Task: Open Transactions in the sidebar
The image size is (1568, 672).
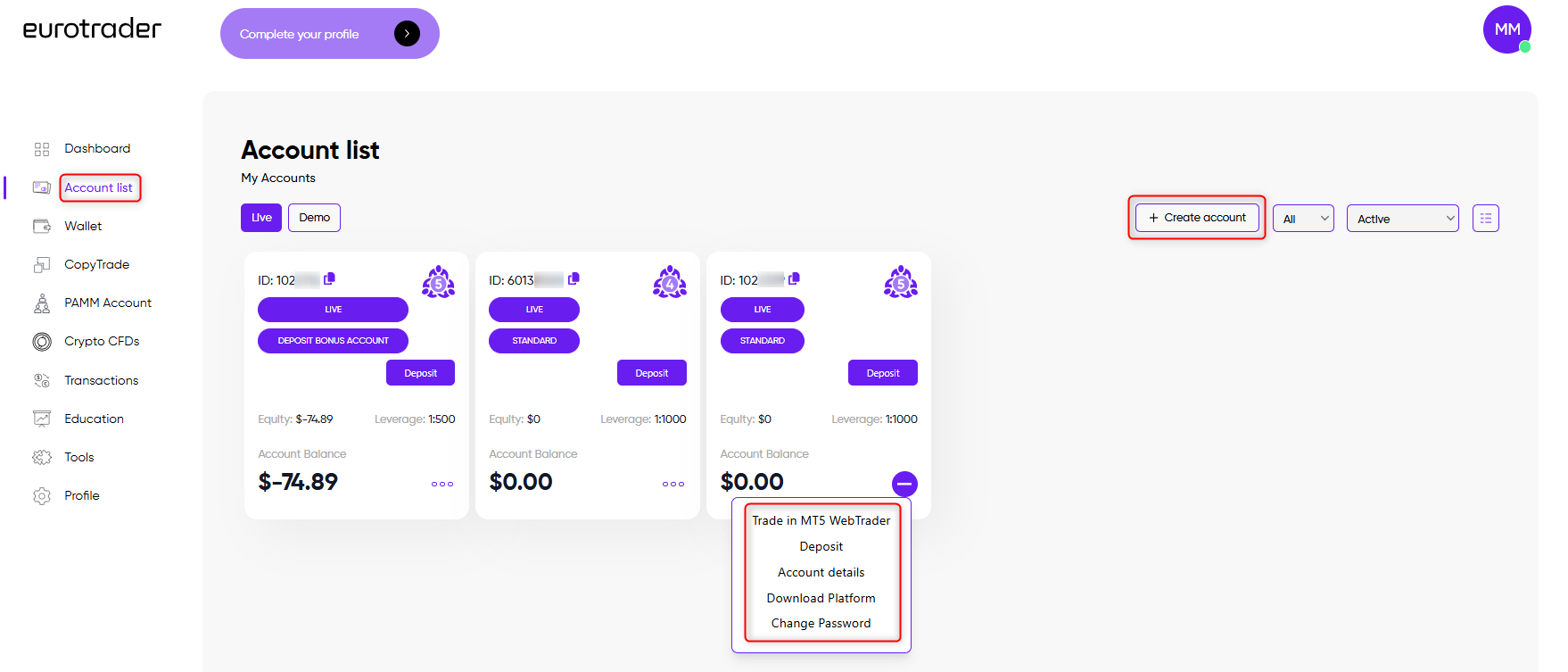Action: tap(102, 380)
